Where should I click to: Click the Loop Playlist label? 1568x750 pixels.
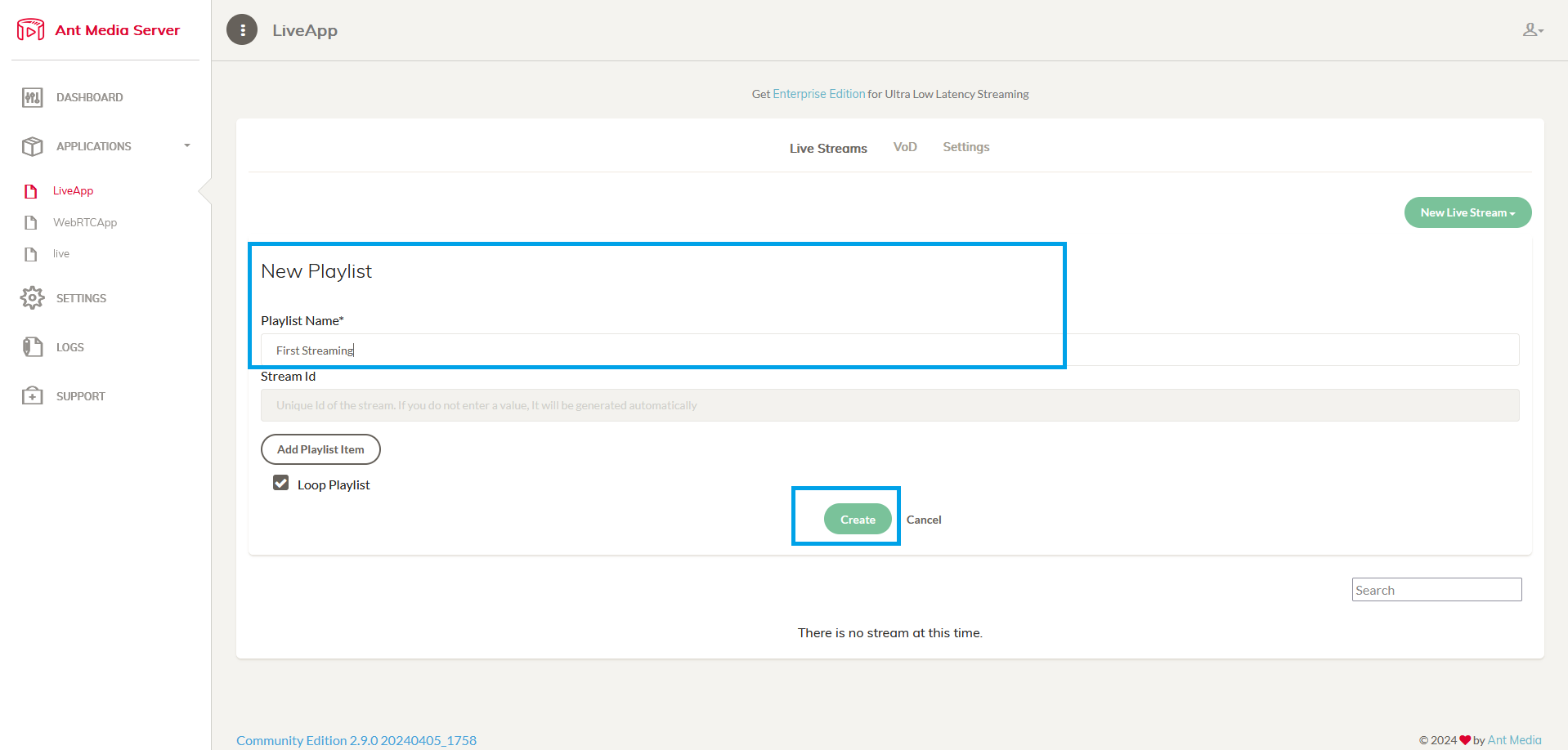[x=334, y=484]
